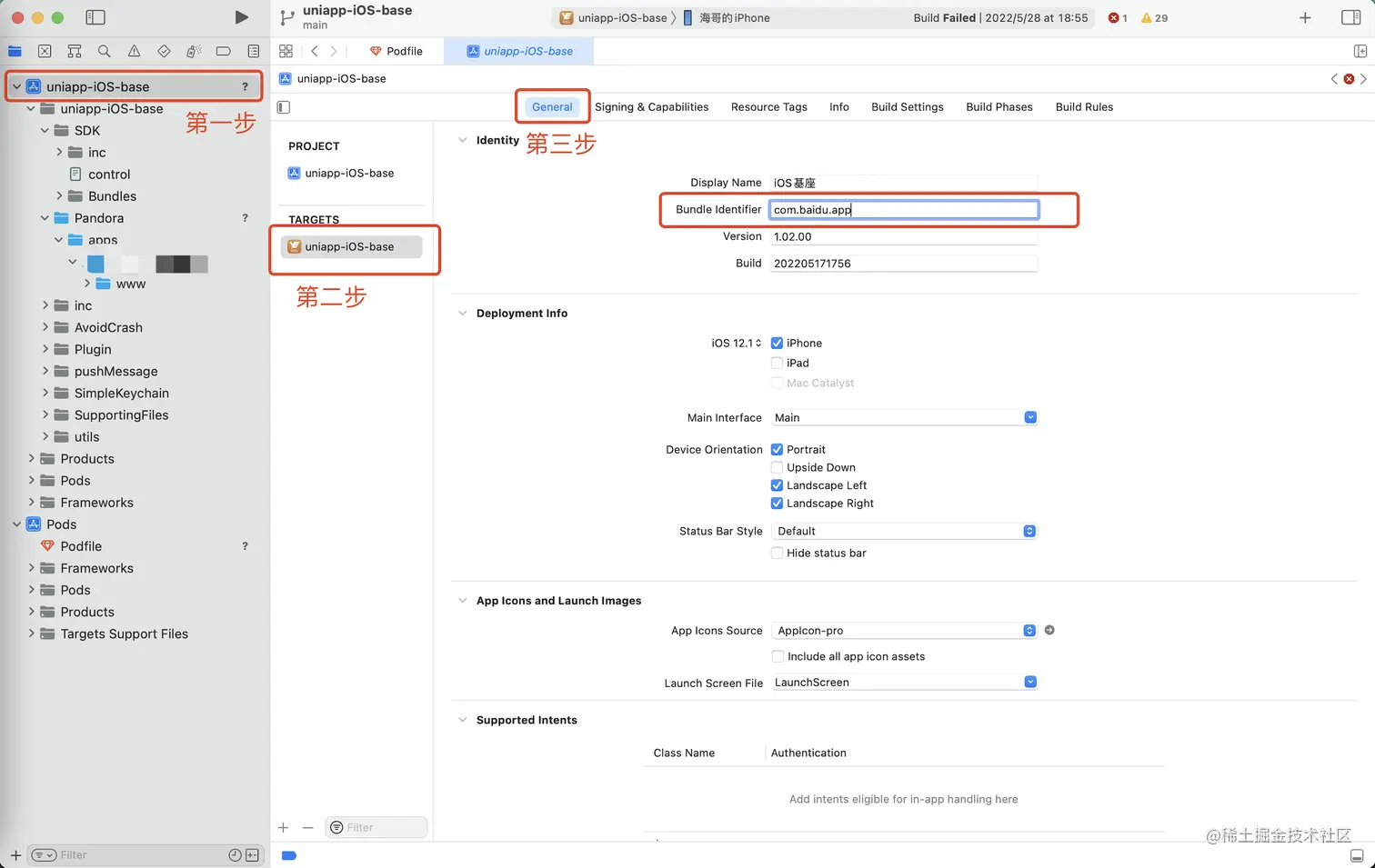The image size is (1375, 868).
Task: Select uniapp-iOS-base under PROJECT
Action: pyautogui.click(x=341, y=173)
